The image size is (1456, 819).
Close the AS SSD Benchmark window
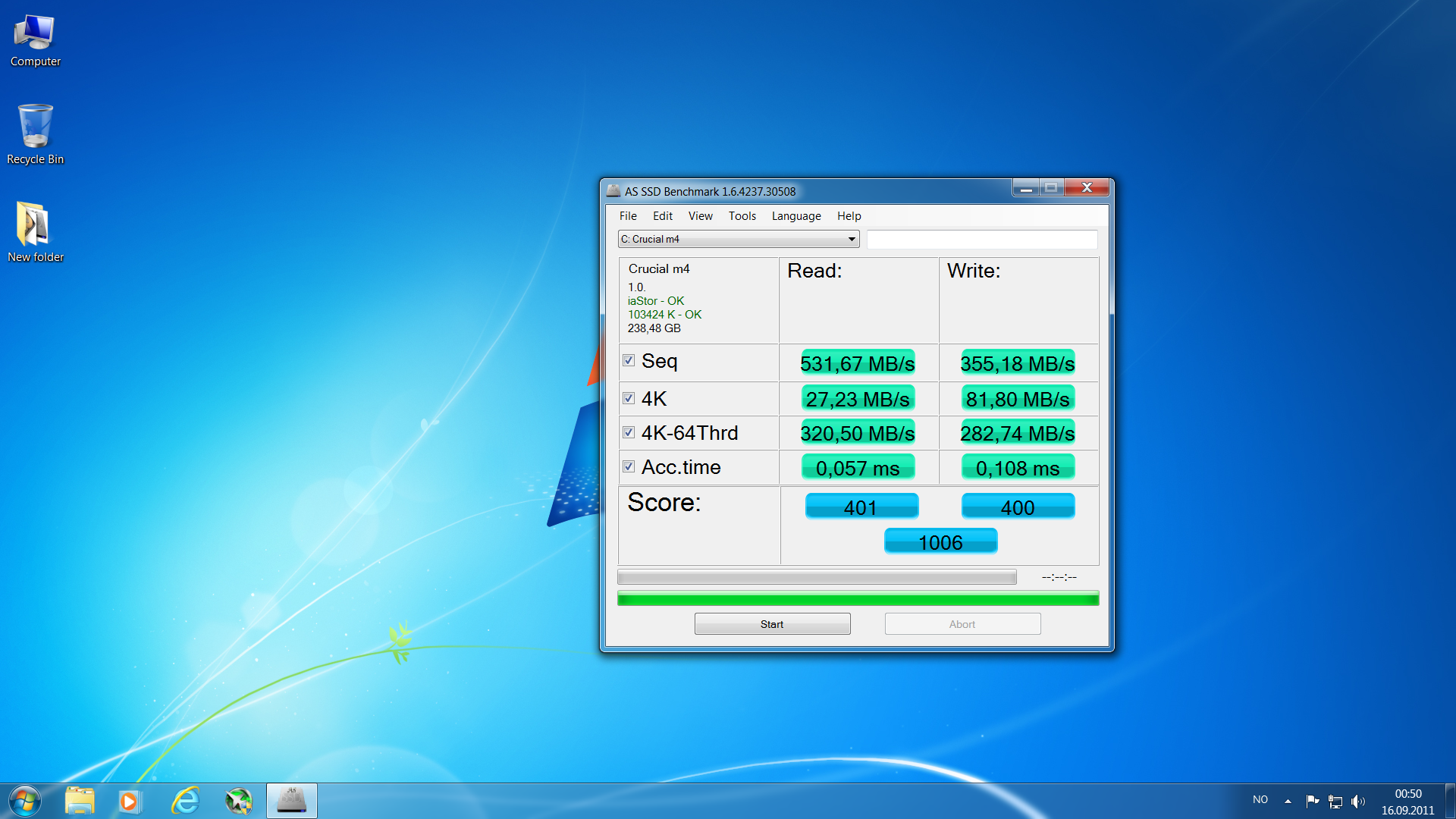(x=1087, y=188)
